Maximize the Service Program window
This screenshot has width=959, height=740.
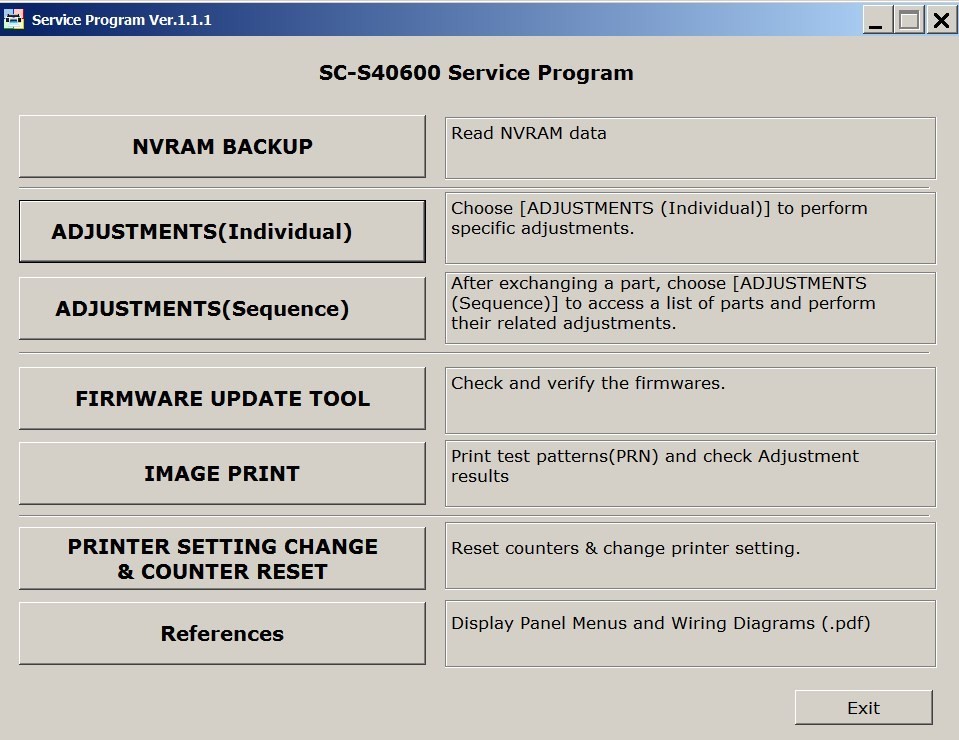(908, 20)
